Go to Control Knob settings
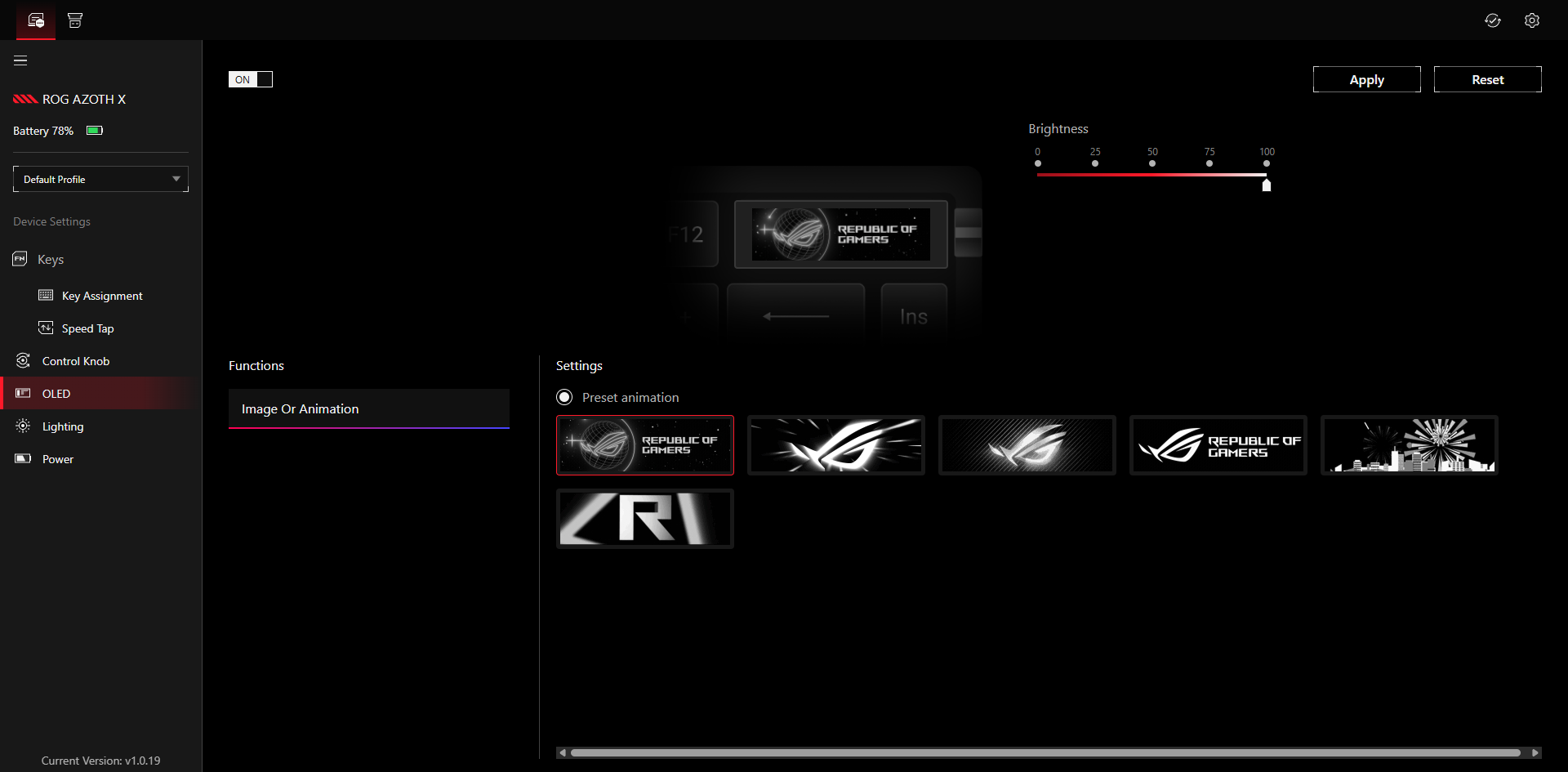The height and width of the screenshot is (772, 1568). pos(76,361)
